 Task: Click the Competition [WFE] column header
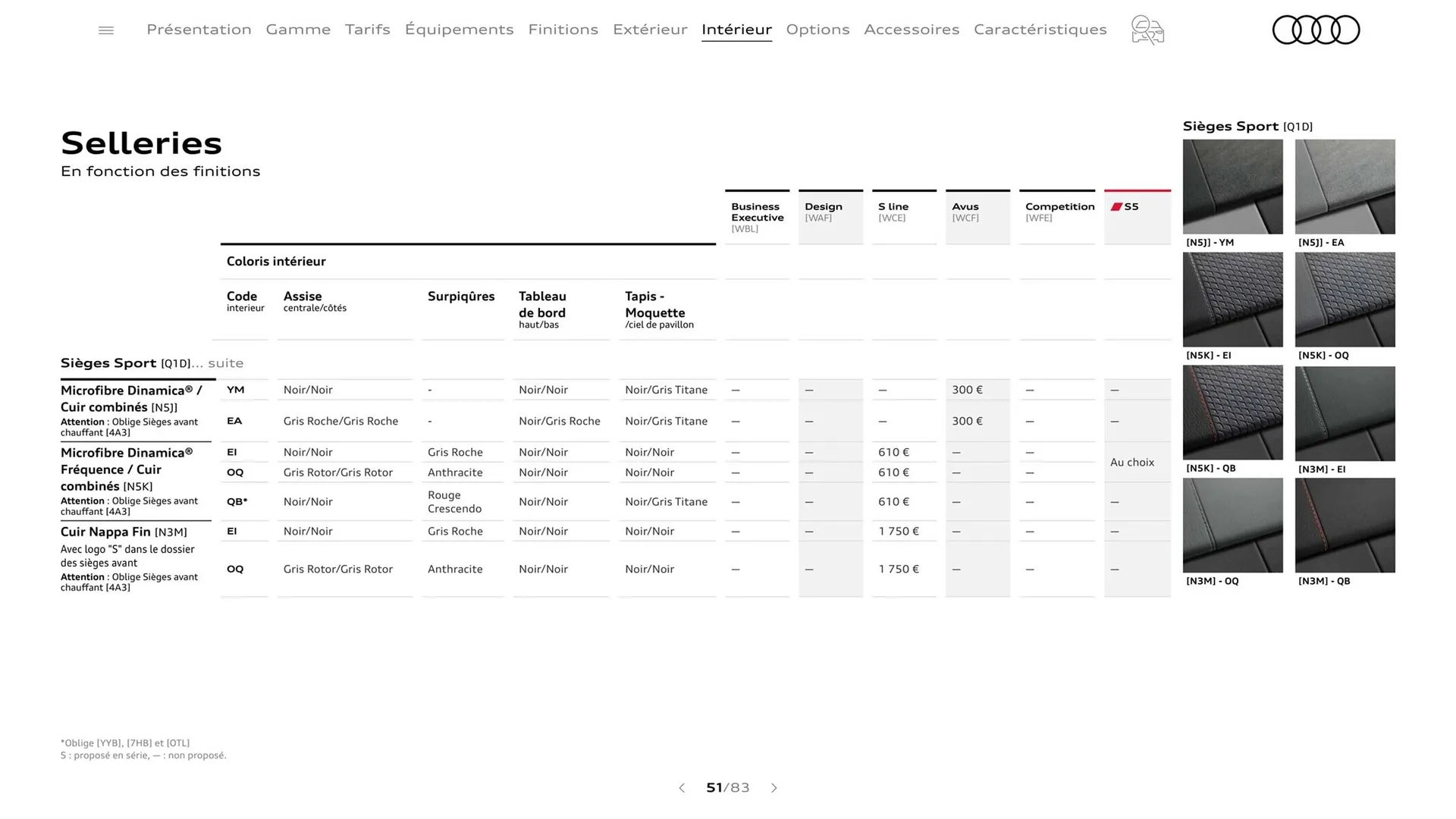tap(1057, 217)
